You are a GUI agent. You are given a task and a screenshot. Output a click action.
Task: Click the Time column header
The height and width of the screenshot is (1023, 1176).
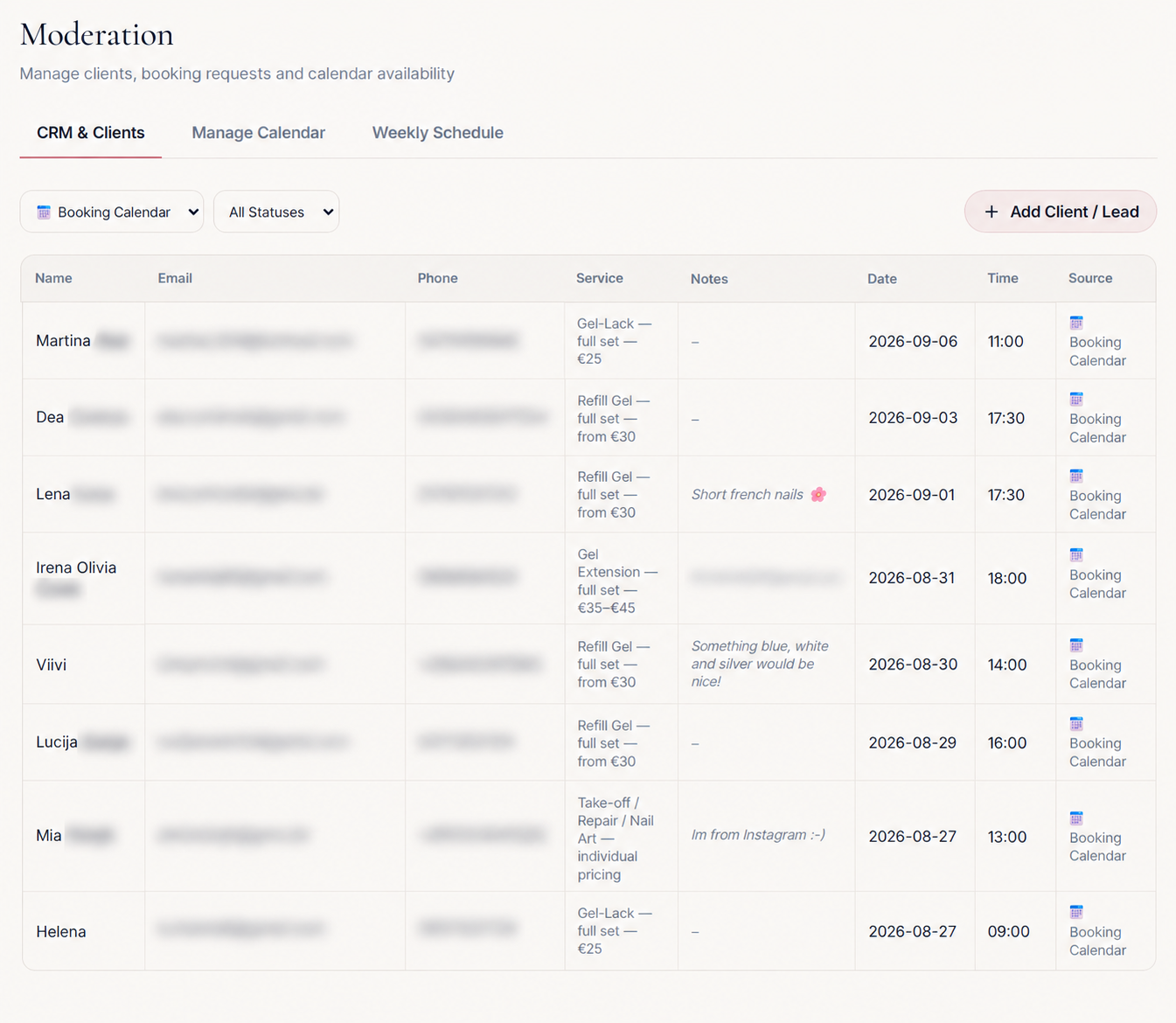(x=1003, y=278)
